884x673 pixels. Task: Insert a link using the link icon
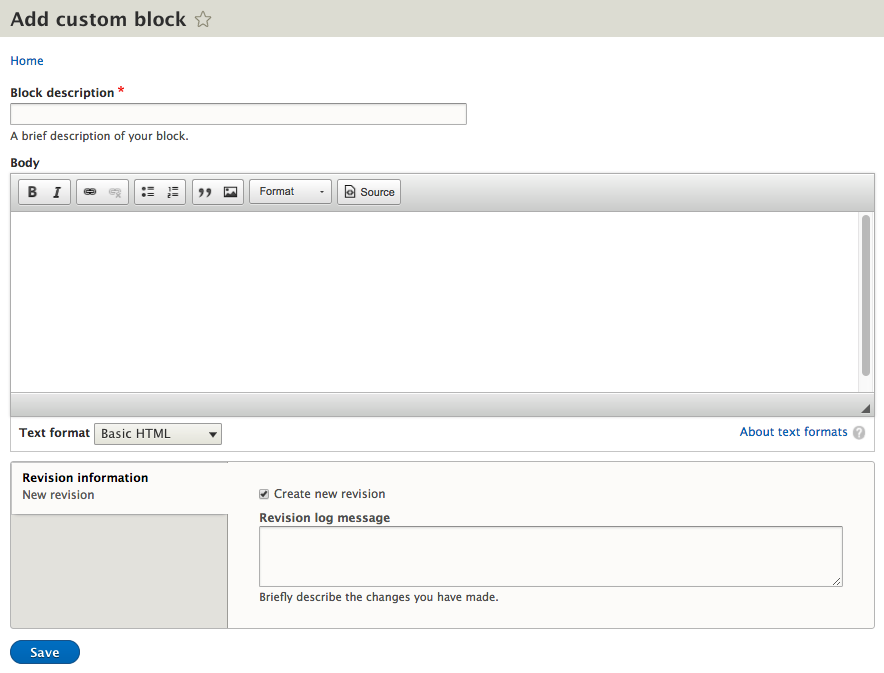pos(90,192)
